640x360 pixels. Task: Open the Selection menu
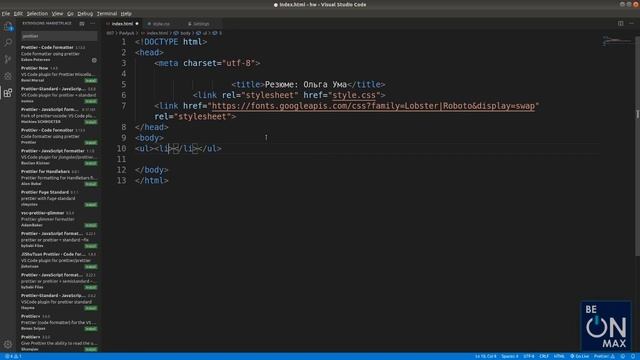37,13
